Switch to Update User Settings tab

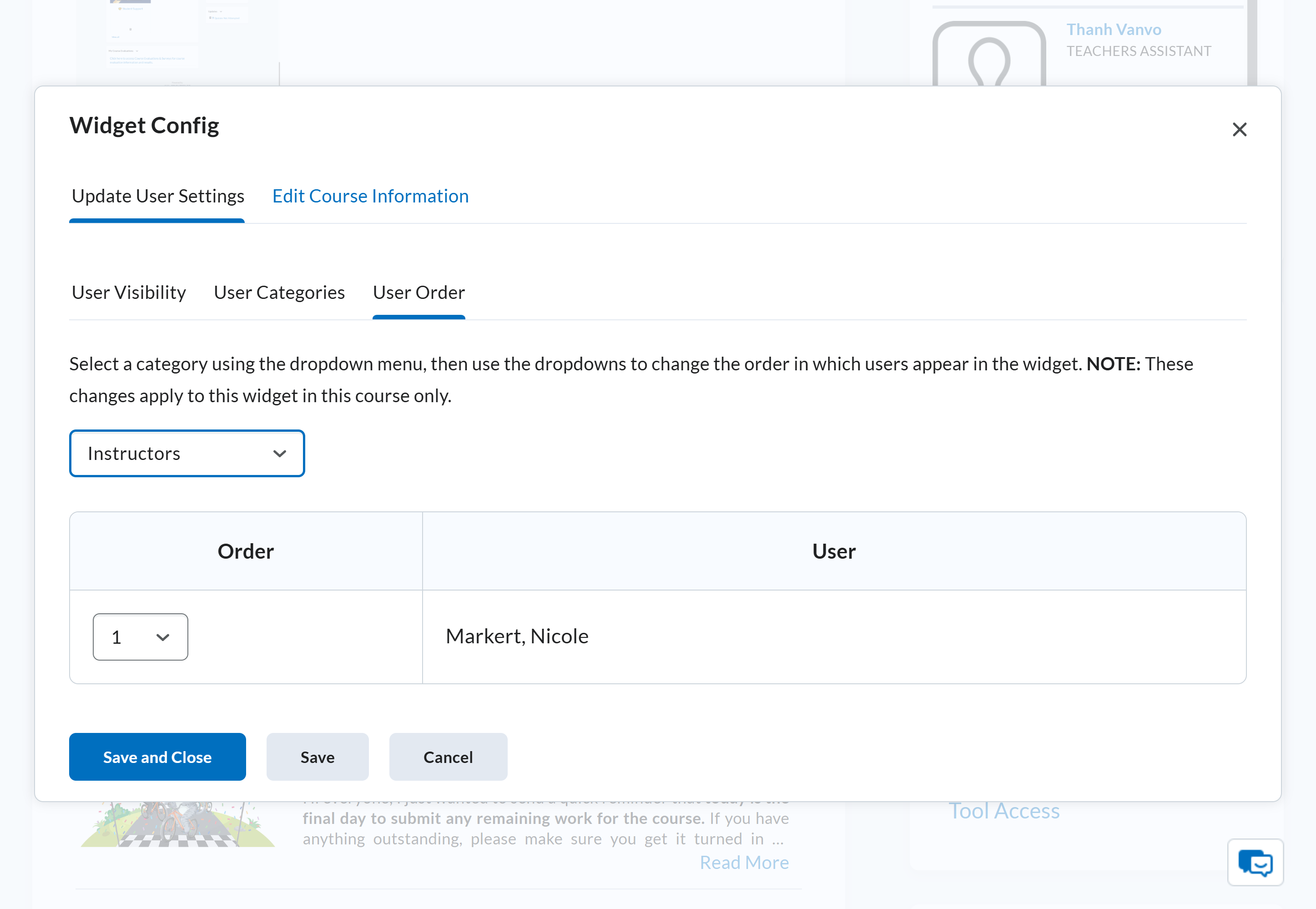pyautogui.click(x=157, y=197)
